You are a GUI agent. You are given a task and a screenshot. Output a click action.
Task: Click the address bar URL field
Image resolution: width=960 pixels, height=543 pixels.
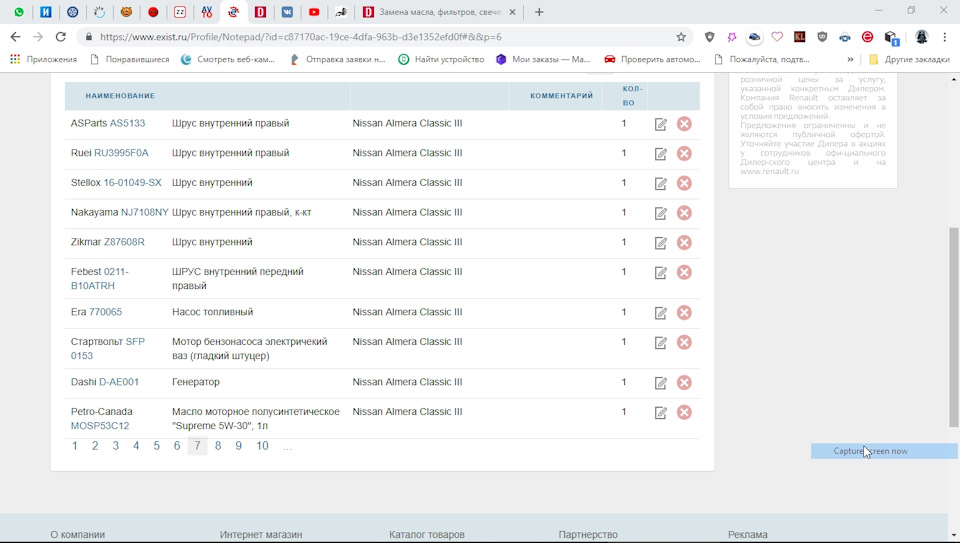[x=386, y=37]
